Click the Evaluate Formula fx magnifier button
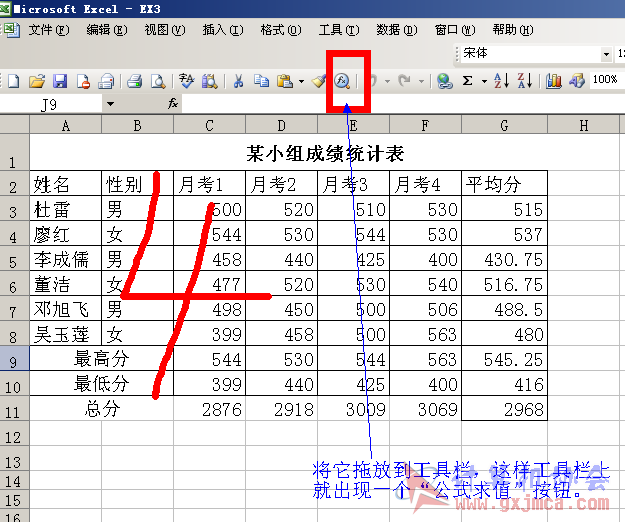The height and width of the screenshot is (522, 625). [x=342, y=81]
